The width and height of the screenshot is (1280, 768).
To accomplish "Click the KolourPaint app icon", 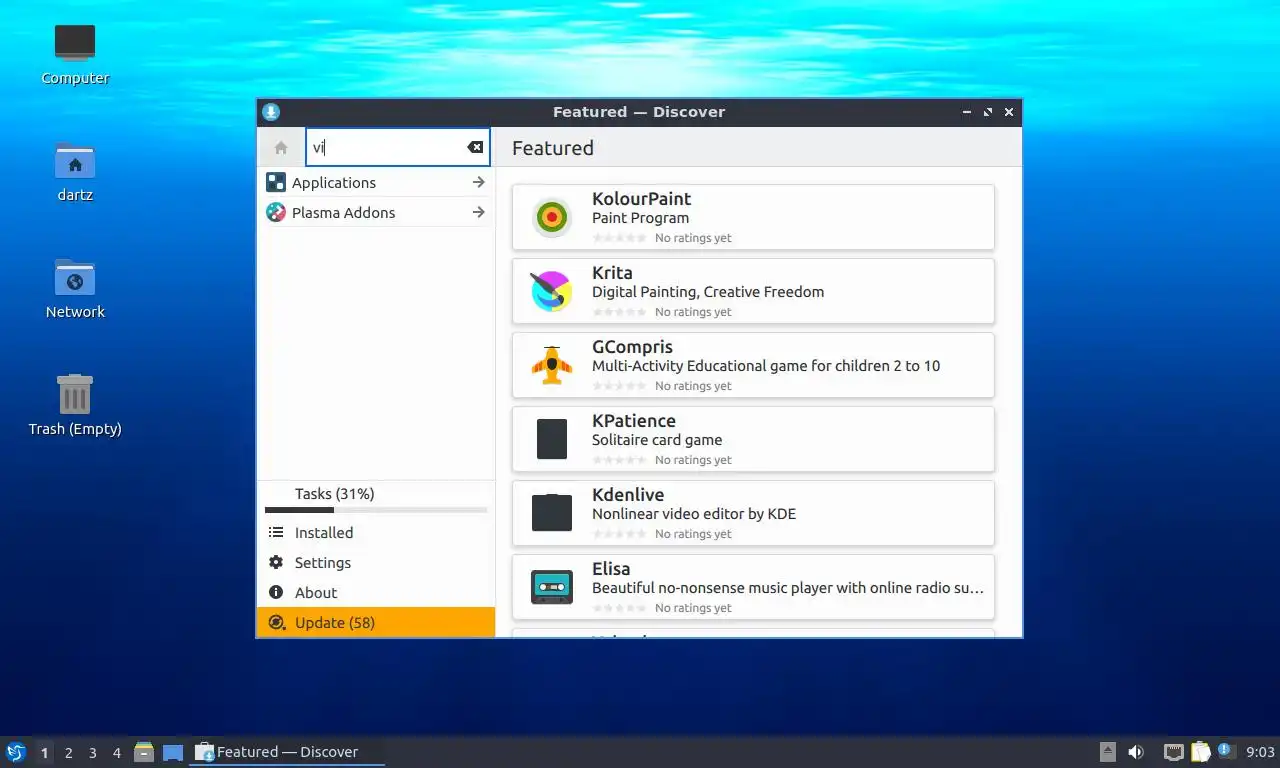I will [x=551, y=217].
